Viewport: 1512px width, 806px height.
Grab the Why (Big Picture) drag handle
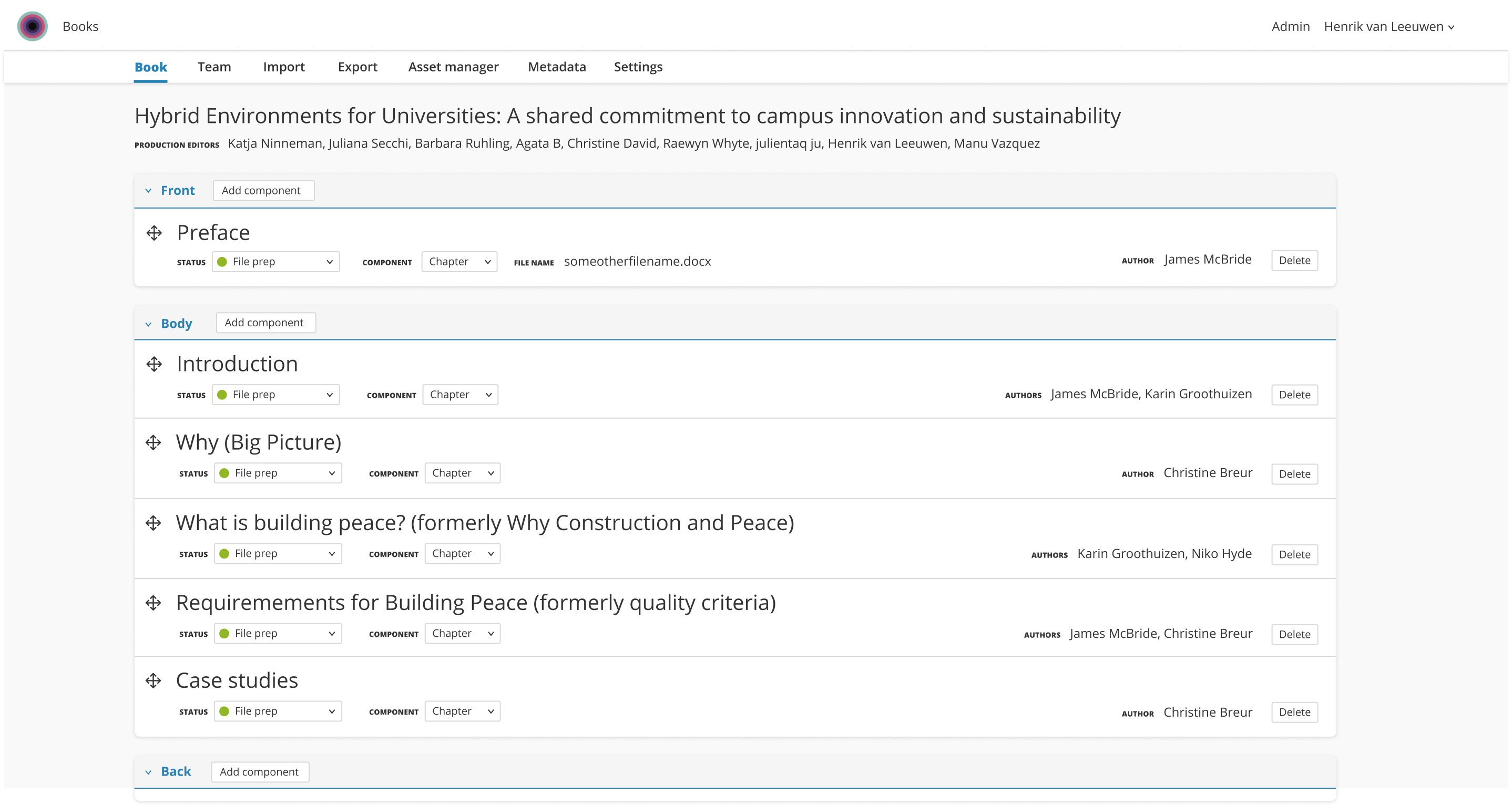153,442
